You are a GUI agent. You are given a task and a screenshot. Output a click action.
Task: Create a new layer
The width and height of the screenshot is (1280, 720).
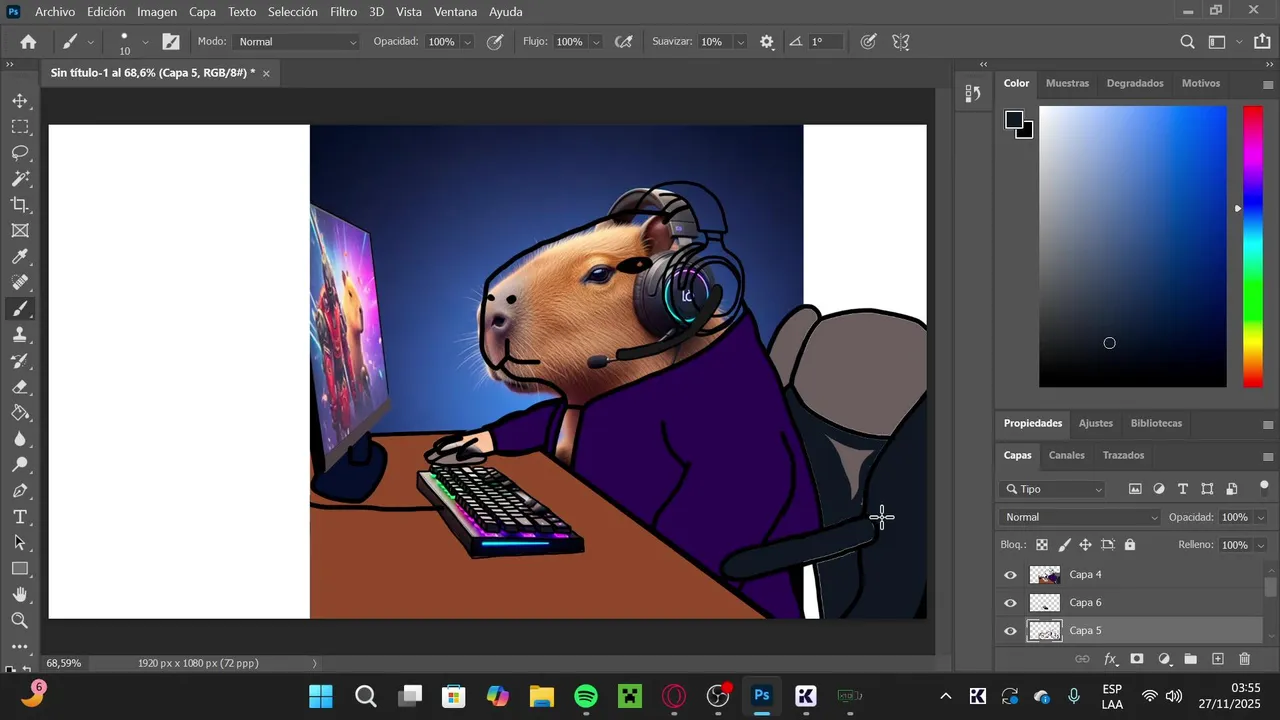point(1218,659)
